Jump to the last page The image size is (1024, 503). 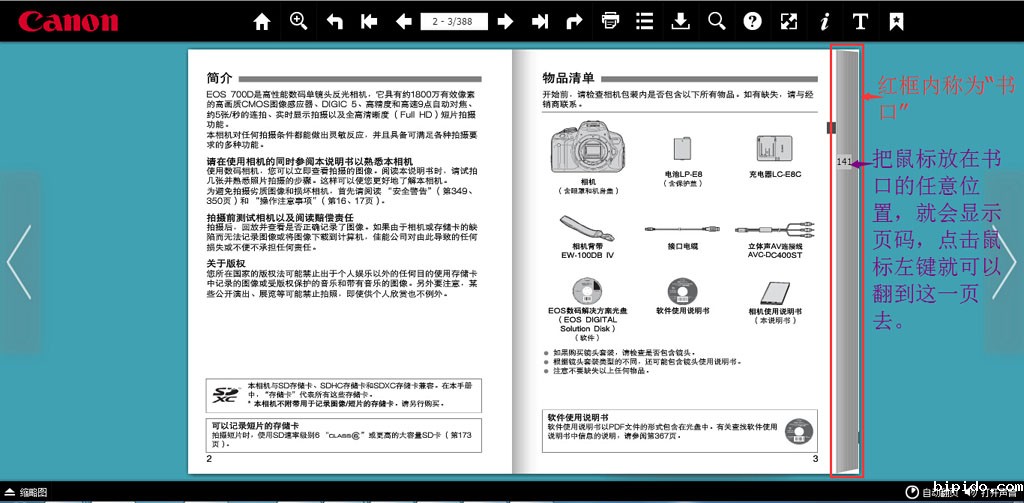[540, 21]
